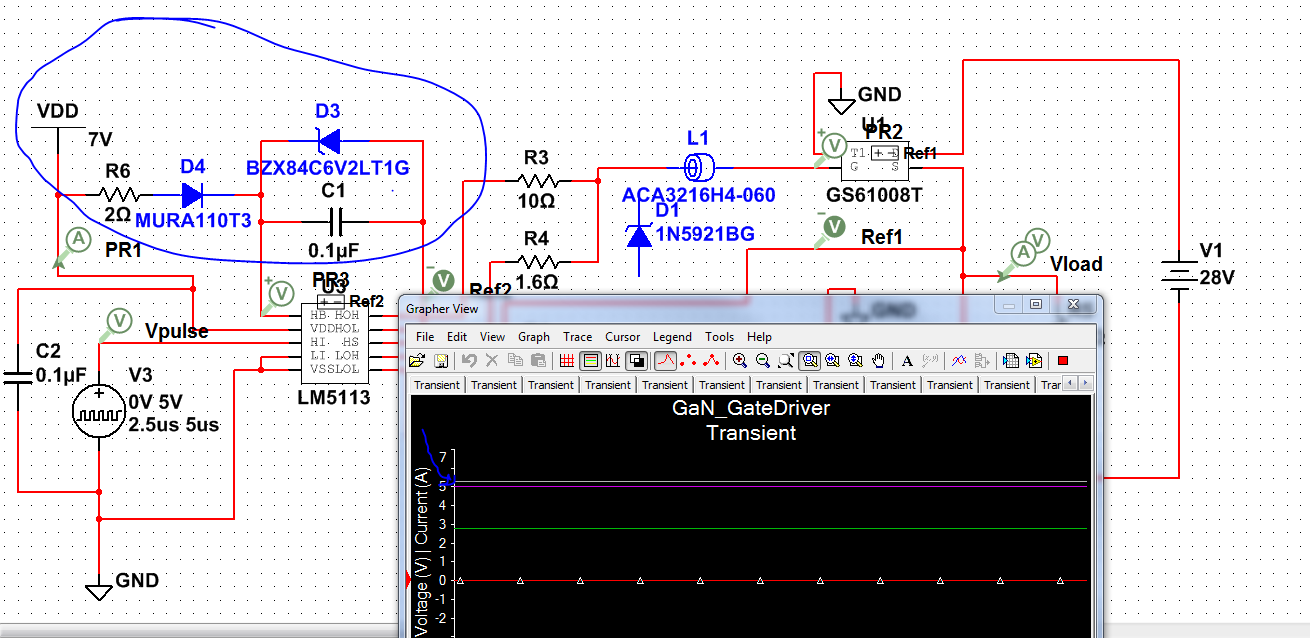Switch to the points-only marker style

click(x=688, y=360)
